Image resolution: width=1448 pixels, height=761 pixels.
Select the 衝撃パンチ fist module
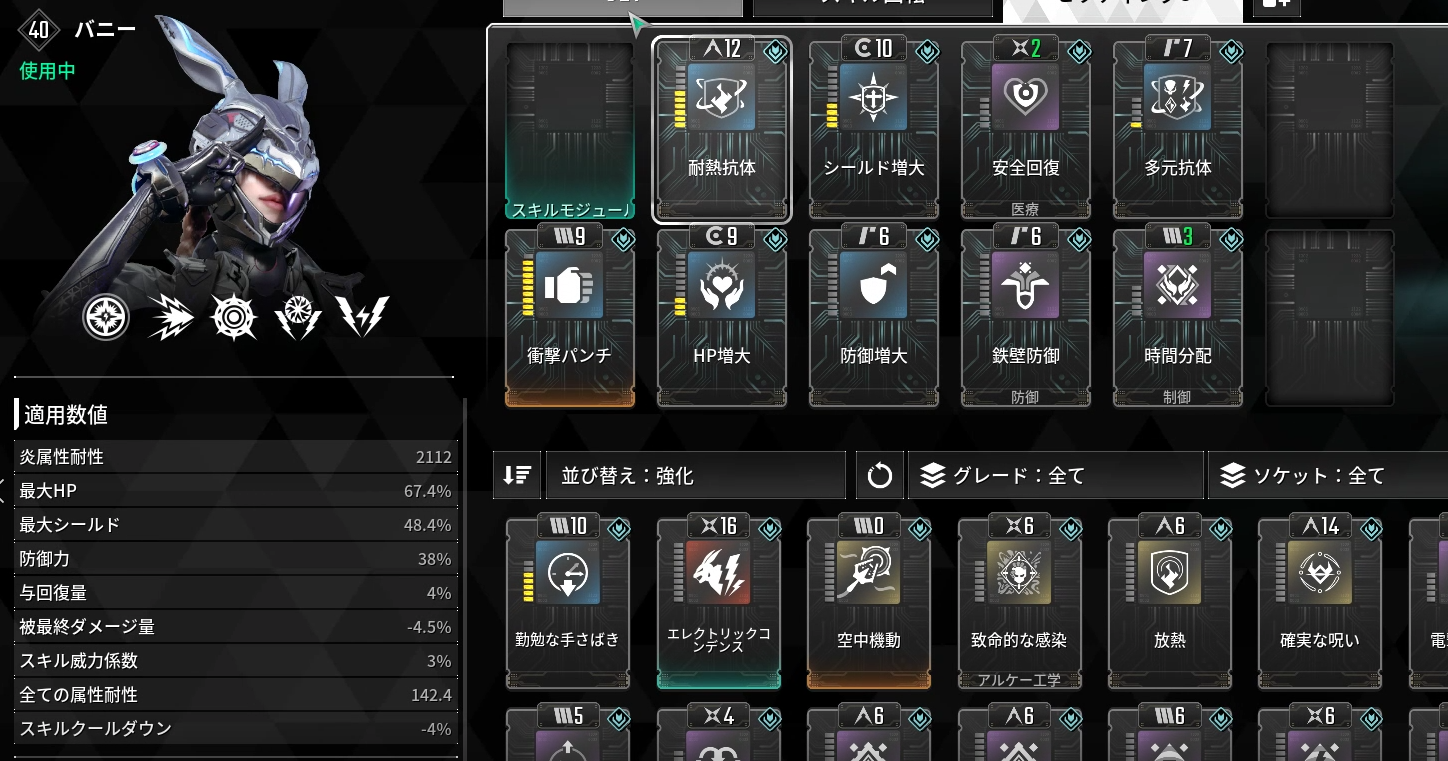click(570, 317)
